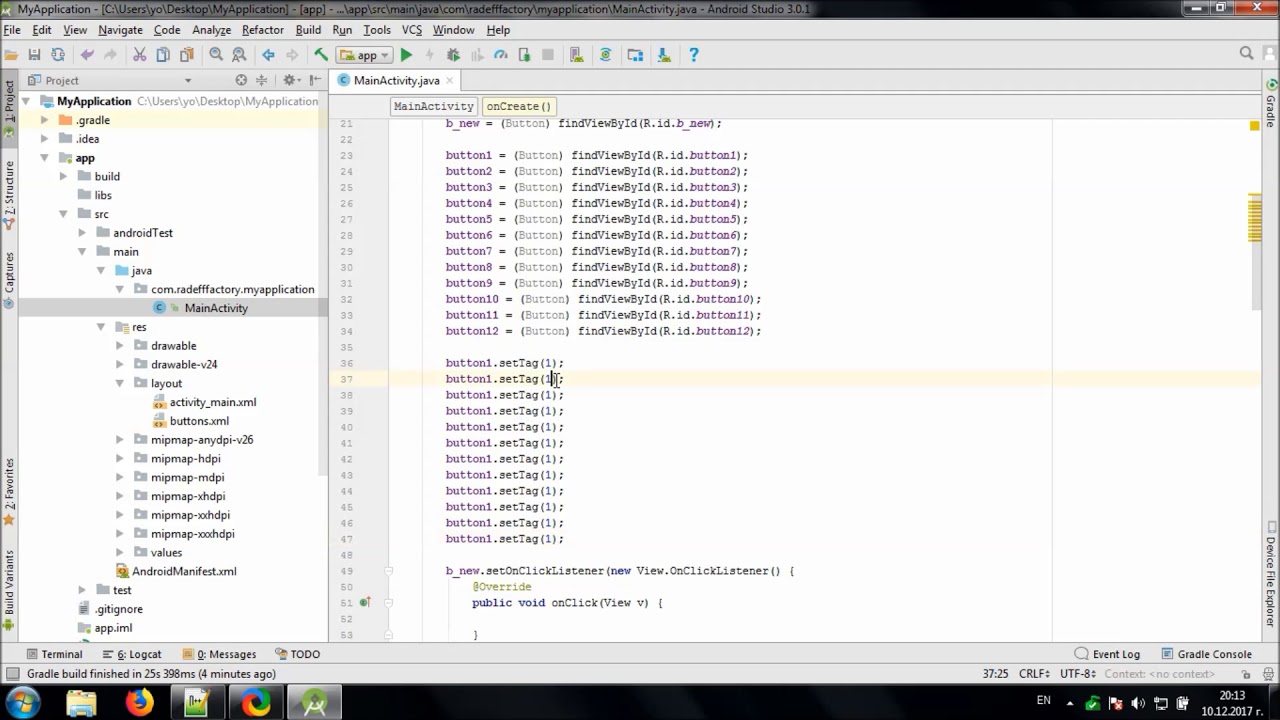This screenshot has width=1280, height=720.
Task: Open the Terminal tool window
Action: coord(54,654)
